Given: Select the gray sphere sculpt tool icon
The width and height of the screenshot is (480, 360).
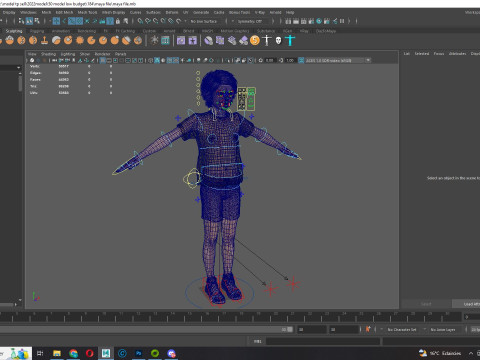Looking at the screenshot, I should 56,40.
